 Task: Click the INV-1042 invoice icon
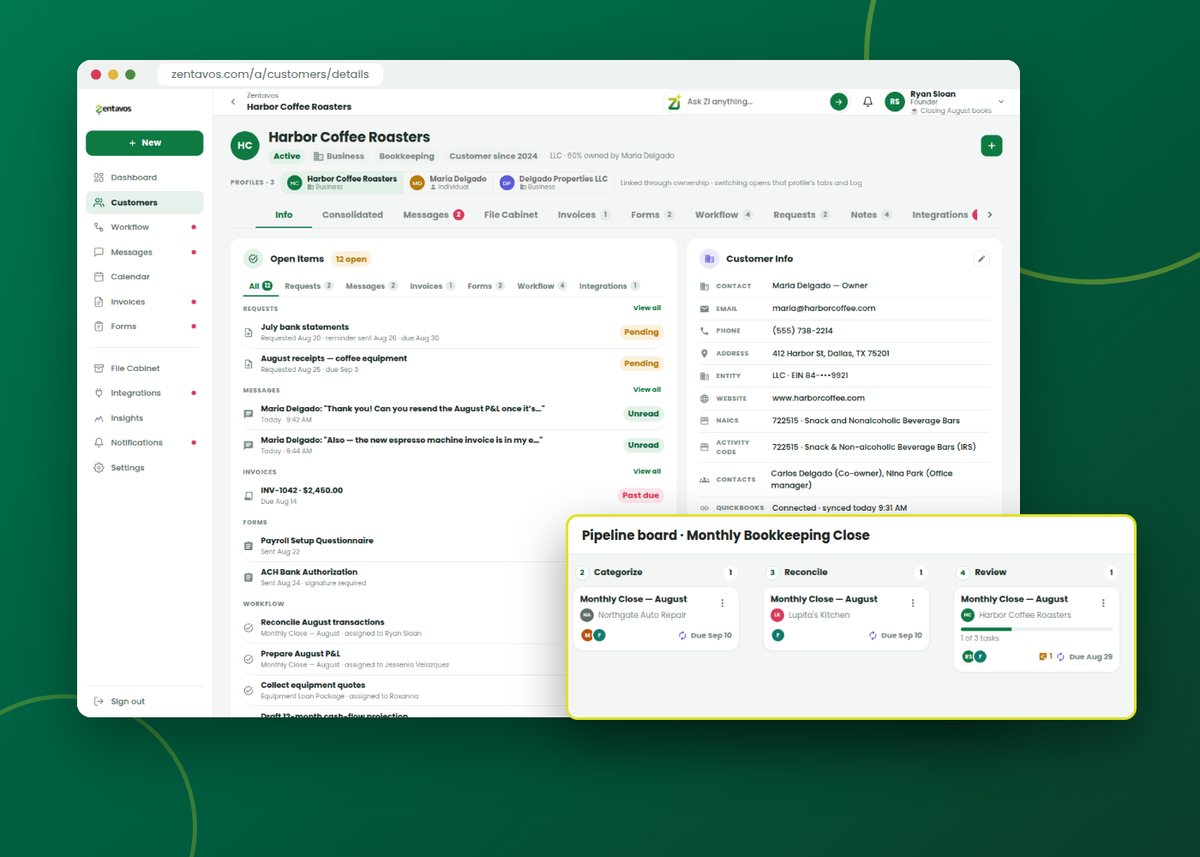click(249, 495)
